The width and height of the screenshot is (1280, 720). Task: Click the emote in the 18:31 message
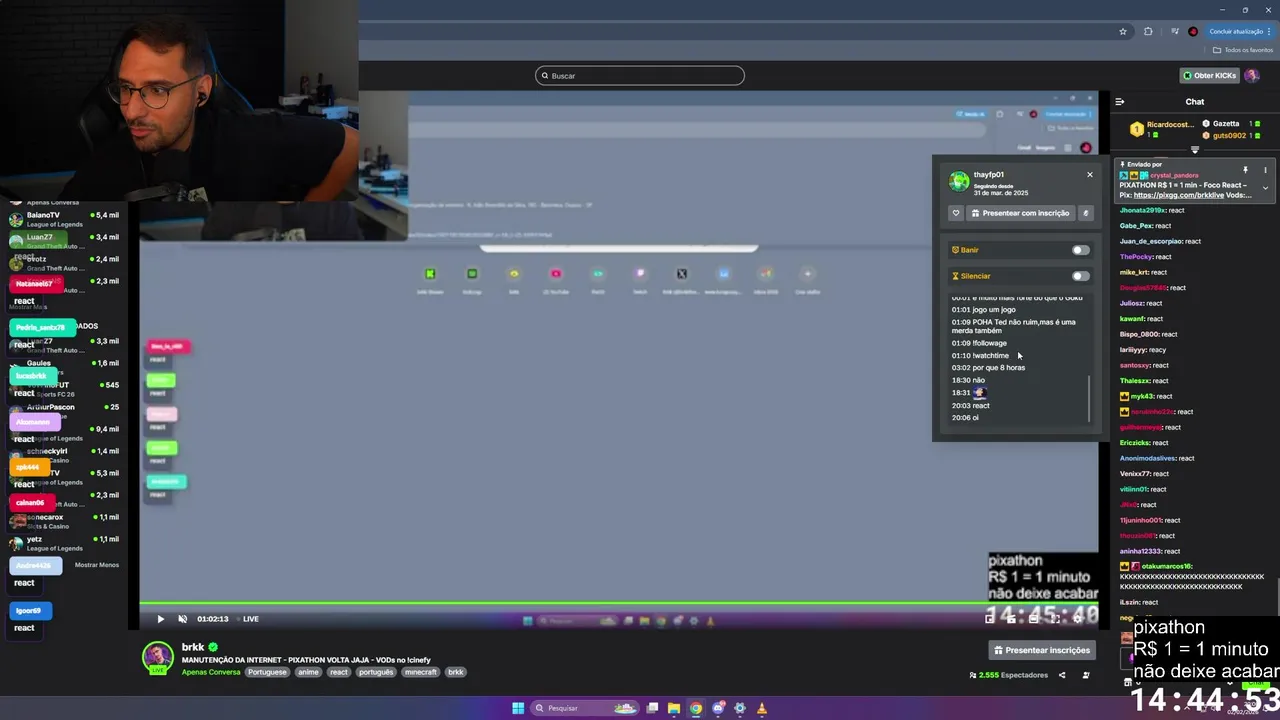click(979, 392)
